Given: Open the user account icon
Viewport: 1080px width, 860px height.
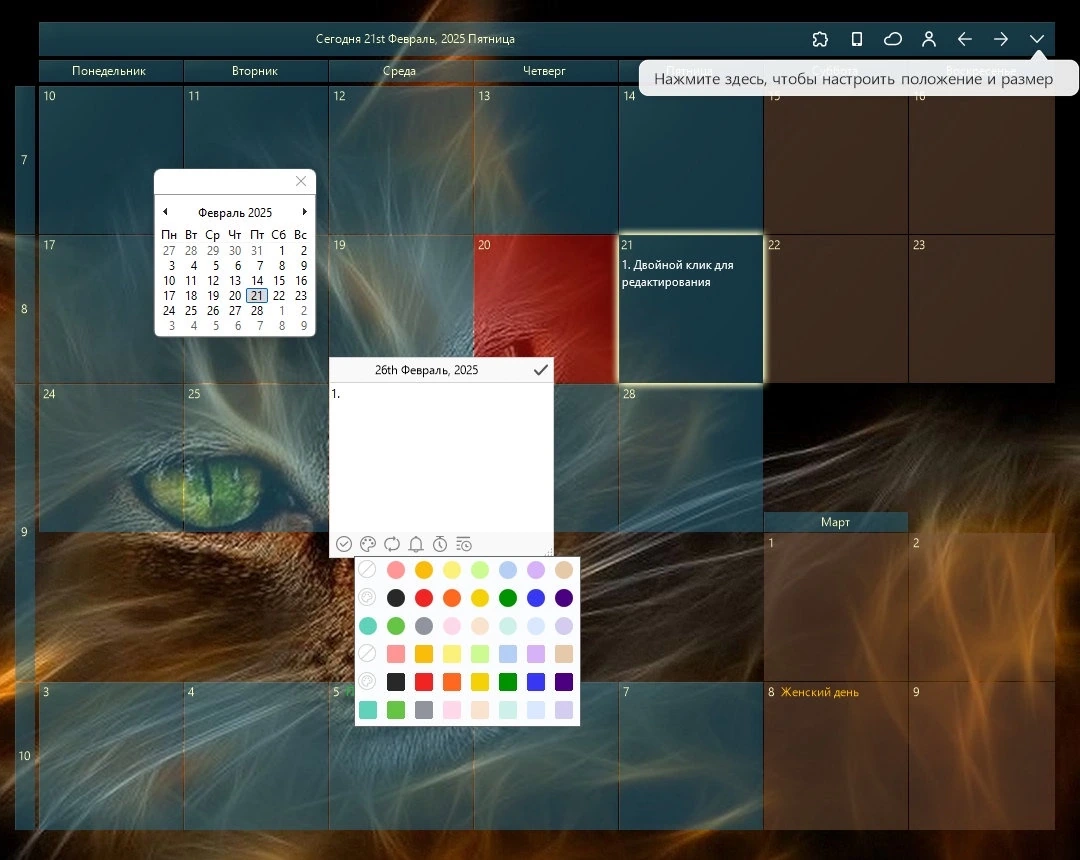Looking at the screenshot, I should click(928, 39).
